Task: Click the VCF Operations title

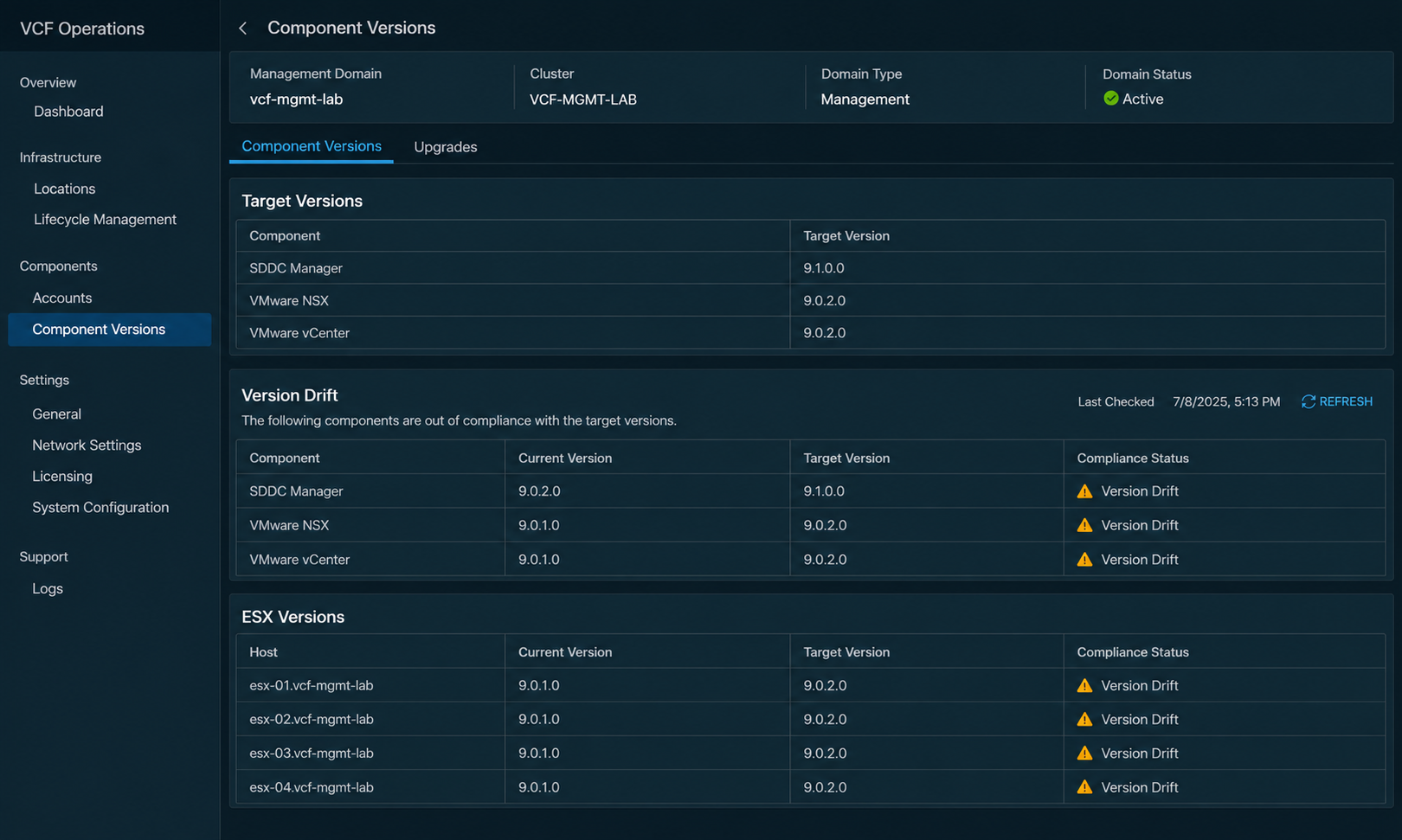Action: [x=82, y=29]
